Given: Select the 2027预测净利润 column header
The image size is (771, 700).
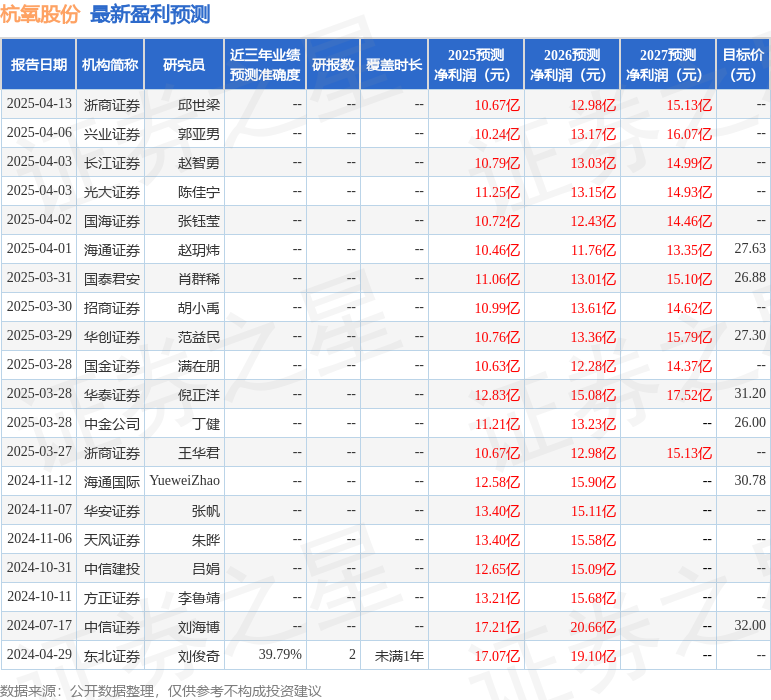Looking at the screenshot, I should pos(668,65).
